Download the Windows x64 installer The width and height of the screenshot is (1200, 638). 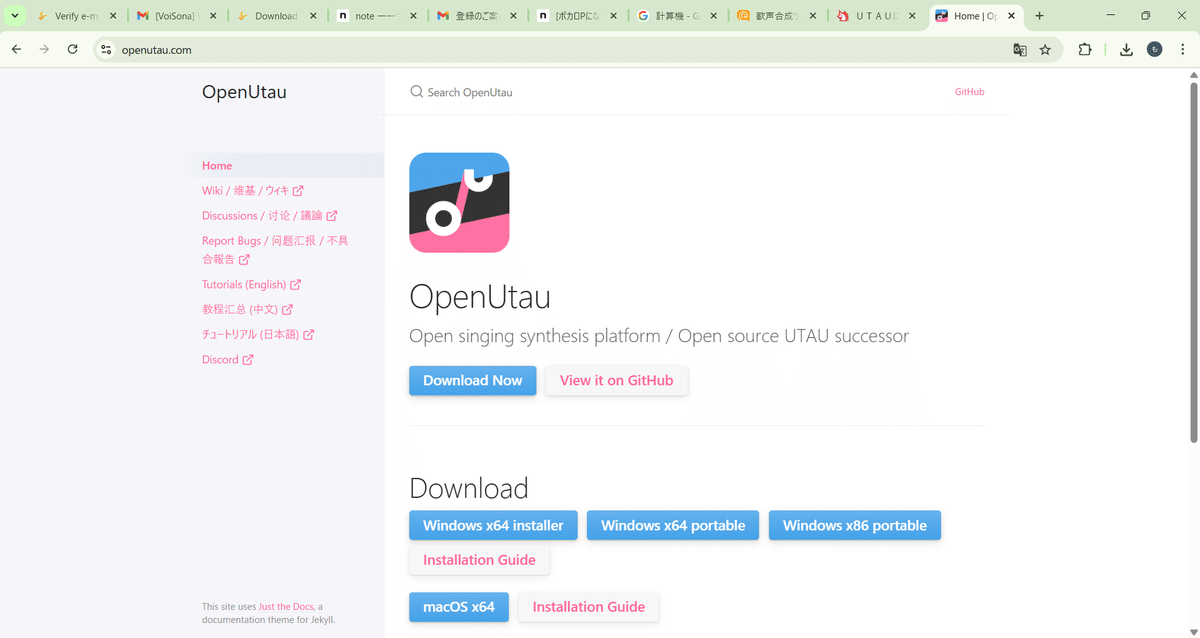pyautogui.click(x=492, y=524)
